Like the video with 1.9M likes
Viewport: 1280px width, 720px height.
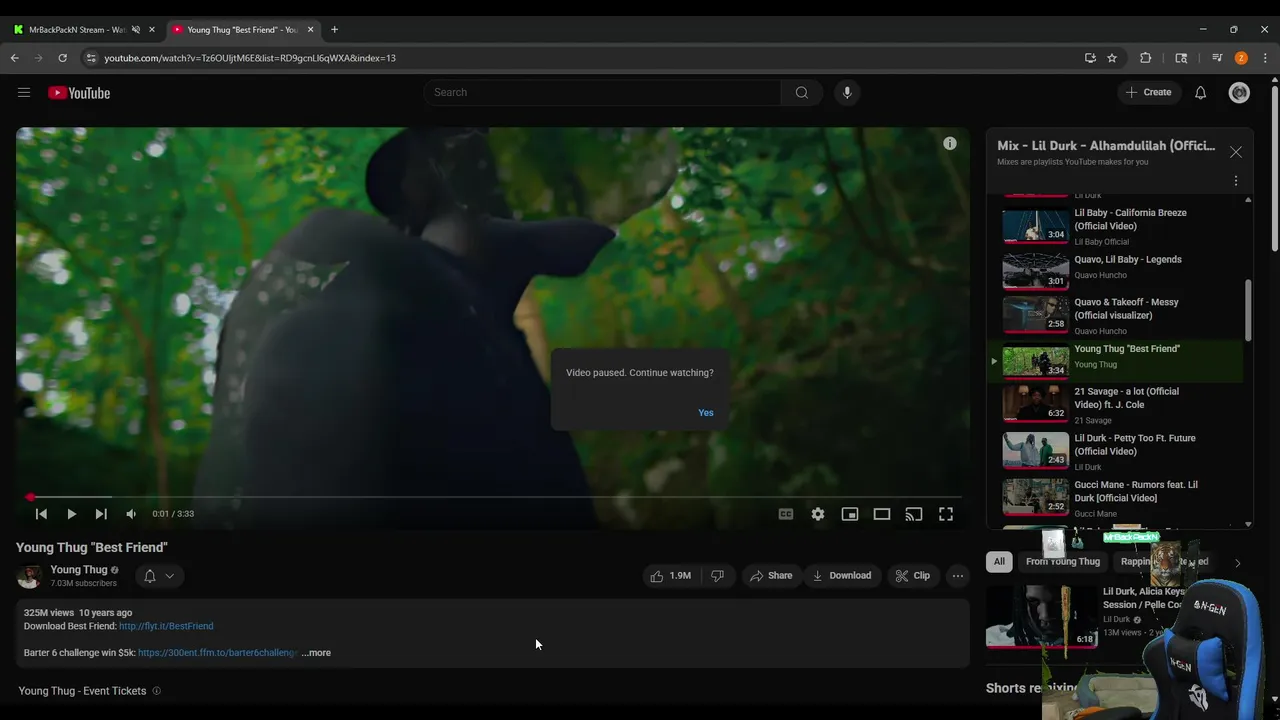point(671,576)
